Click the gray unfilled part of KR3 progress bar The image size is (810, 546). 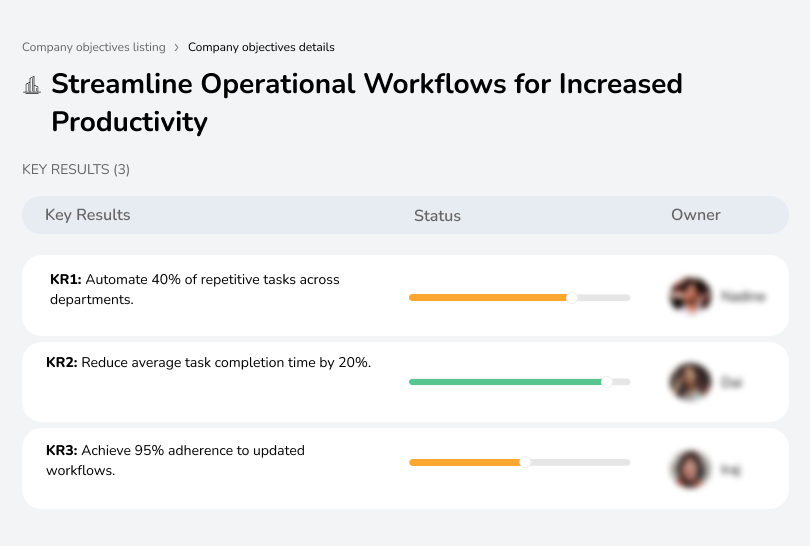(580, 462)
